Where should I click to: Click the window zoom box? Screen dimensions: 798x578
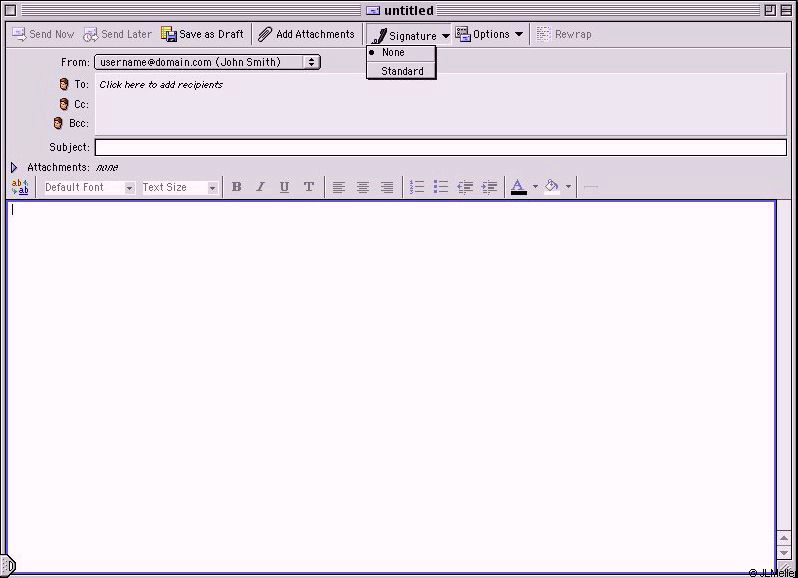(770, 10)
